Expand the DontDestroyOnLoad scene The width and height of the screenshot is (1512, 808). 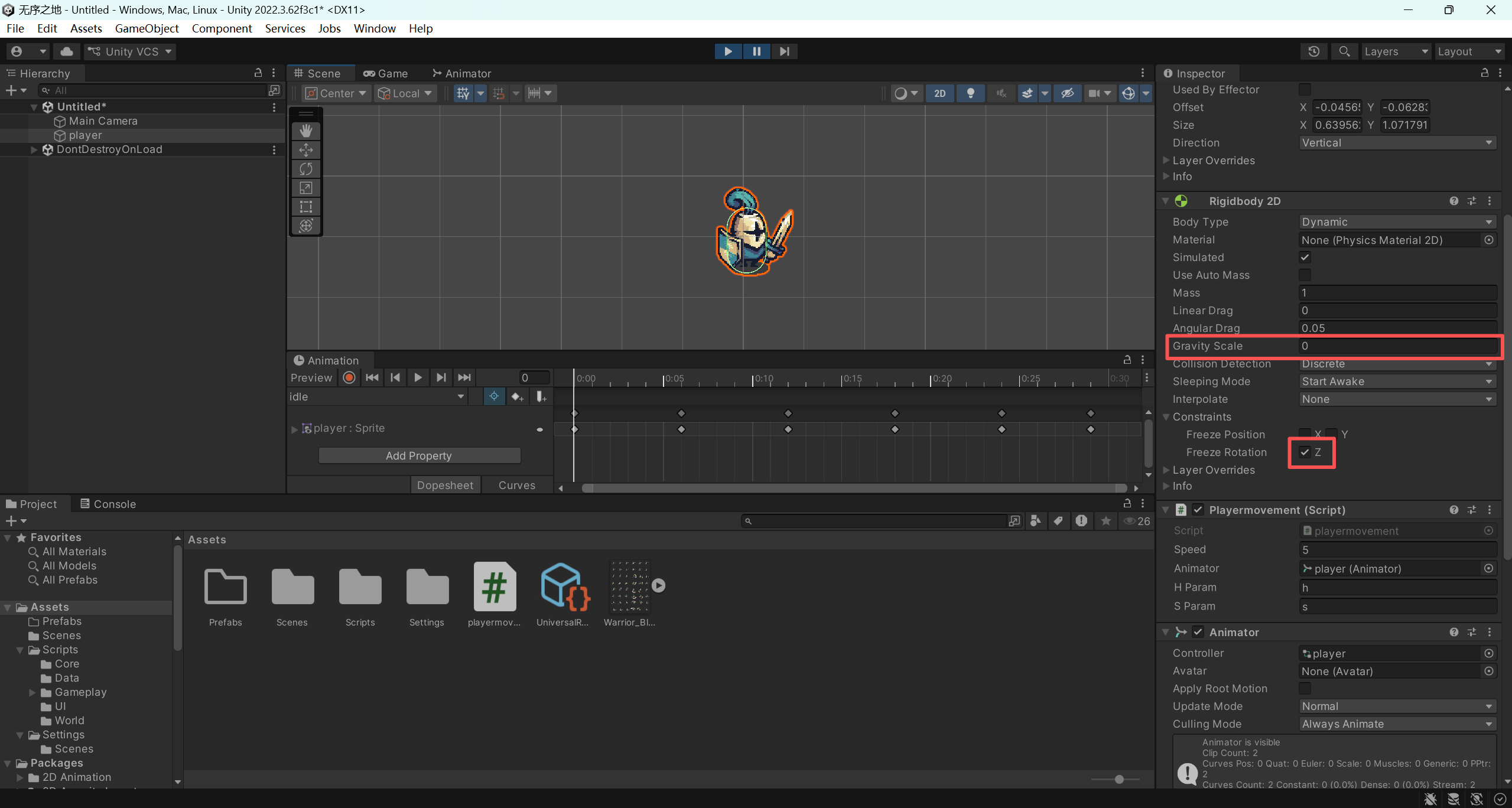(x=34, y=150)
